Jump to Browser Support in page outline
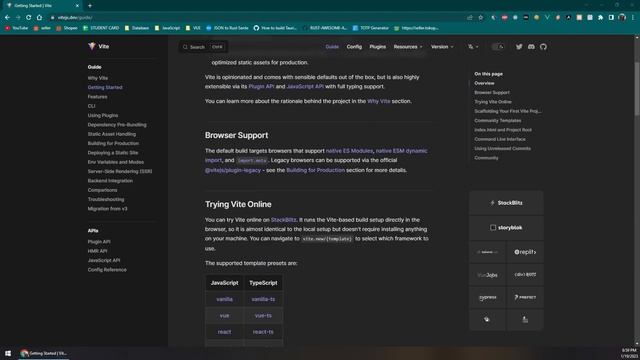 (492, 93)
